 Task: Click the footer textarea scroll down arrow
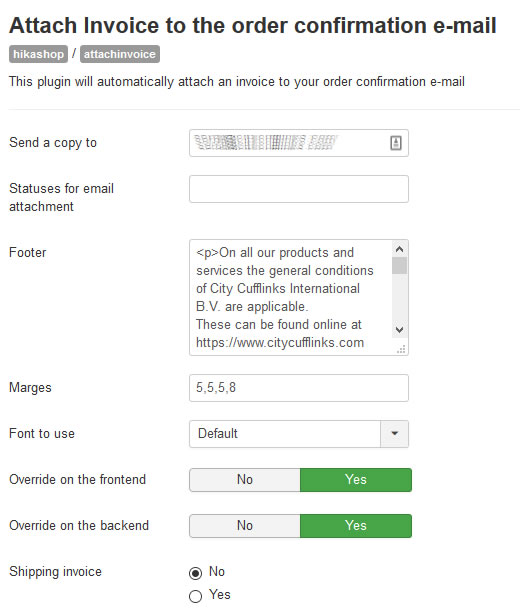399,330
